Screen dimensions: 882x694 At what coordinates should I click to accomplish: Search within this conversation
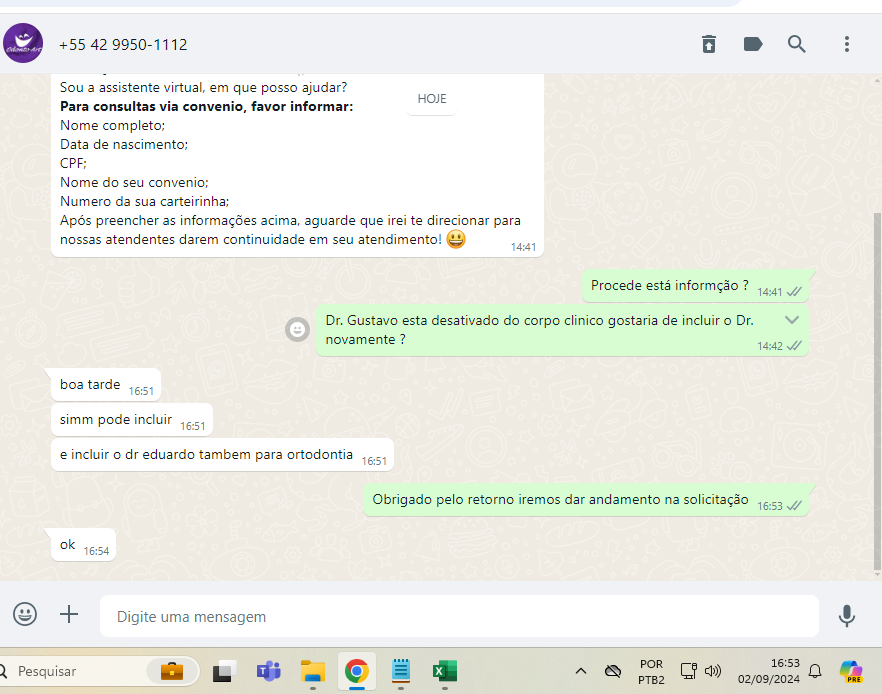tap(796, 44)
